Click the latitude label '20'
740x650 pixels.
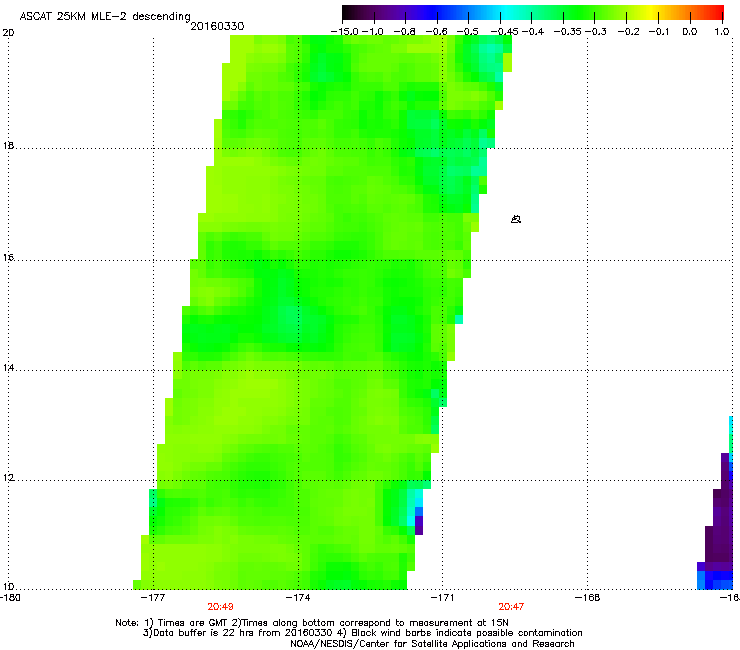coord(8,33)
